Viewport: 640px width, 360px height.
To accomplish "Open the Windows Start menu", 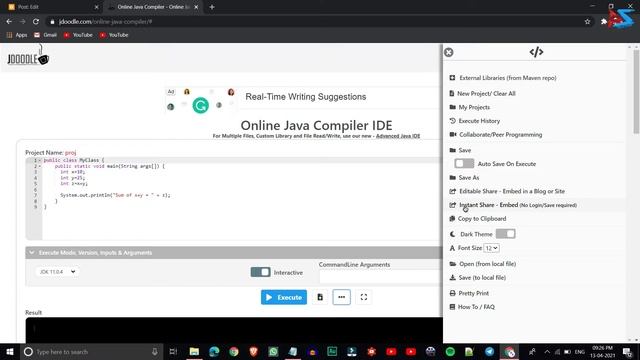I will pyautogui.click(x=10, y=351).
